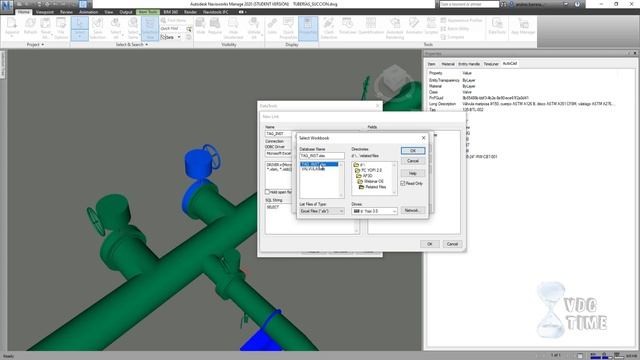The height and width of the screenshot is (360, 640).
Task: Click Help in the Select Workbook dialog
Action: pyautogui.click(x=413, y=173)
